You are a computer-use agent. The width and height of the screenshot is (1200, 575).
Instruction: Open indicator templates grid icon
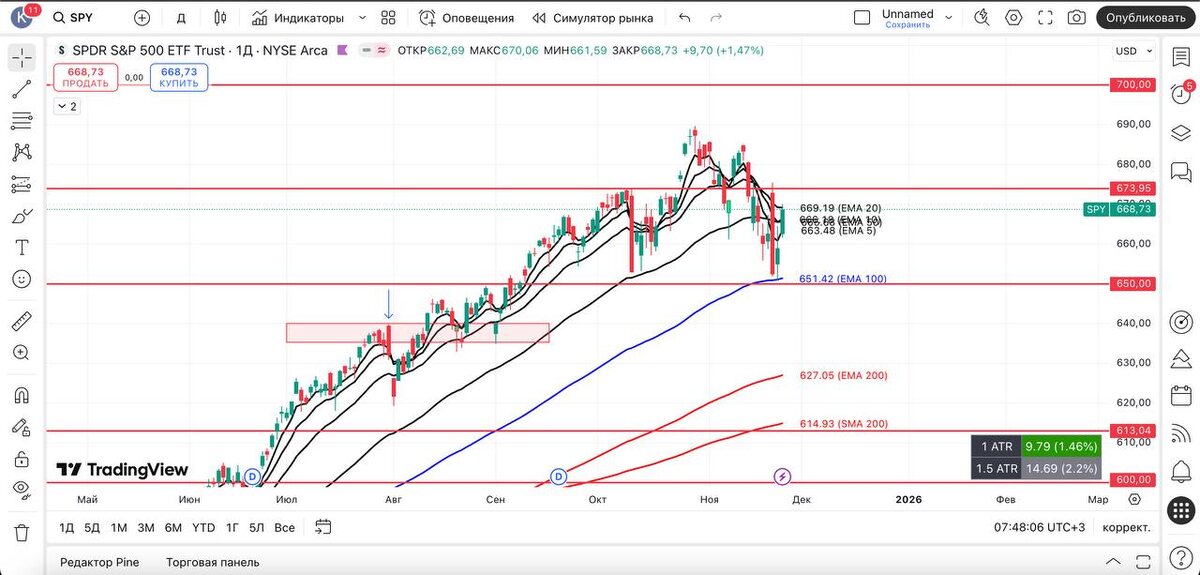pos(389,18)
